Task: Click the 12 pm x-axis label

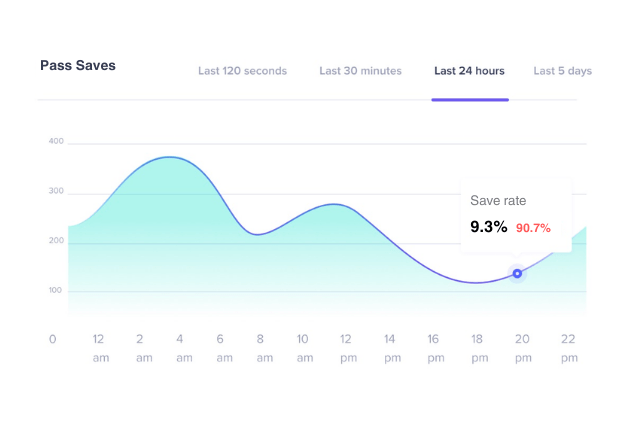Action: [346, 347]
